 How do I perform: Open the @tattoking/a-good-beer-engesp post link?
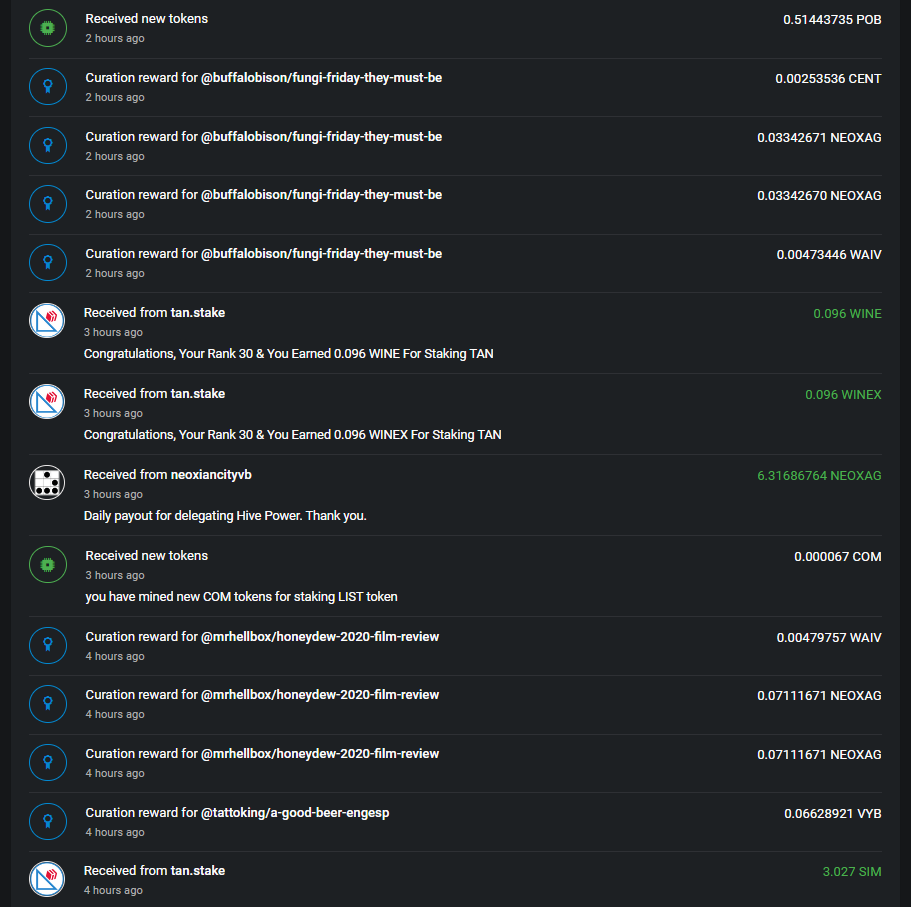click(x=295, y=813)
